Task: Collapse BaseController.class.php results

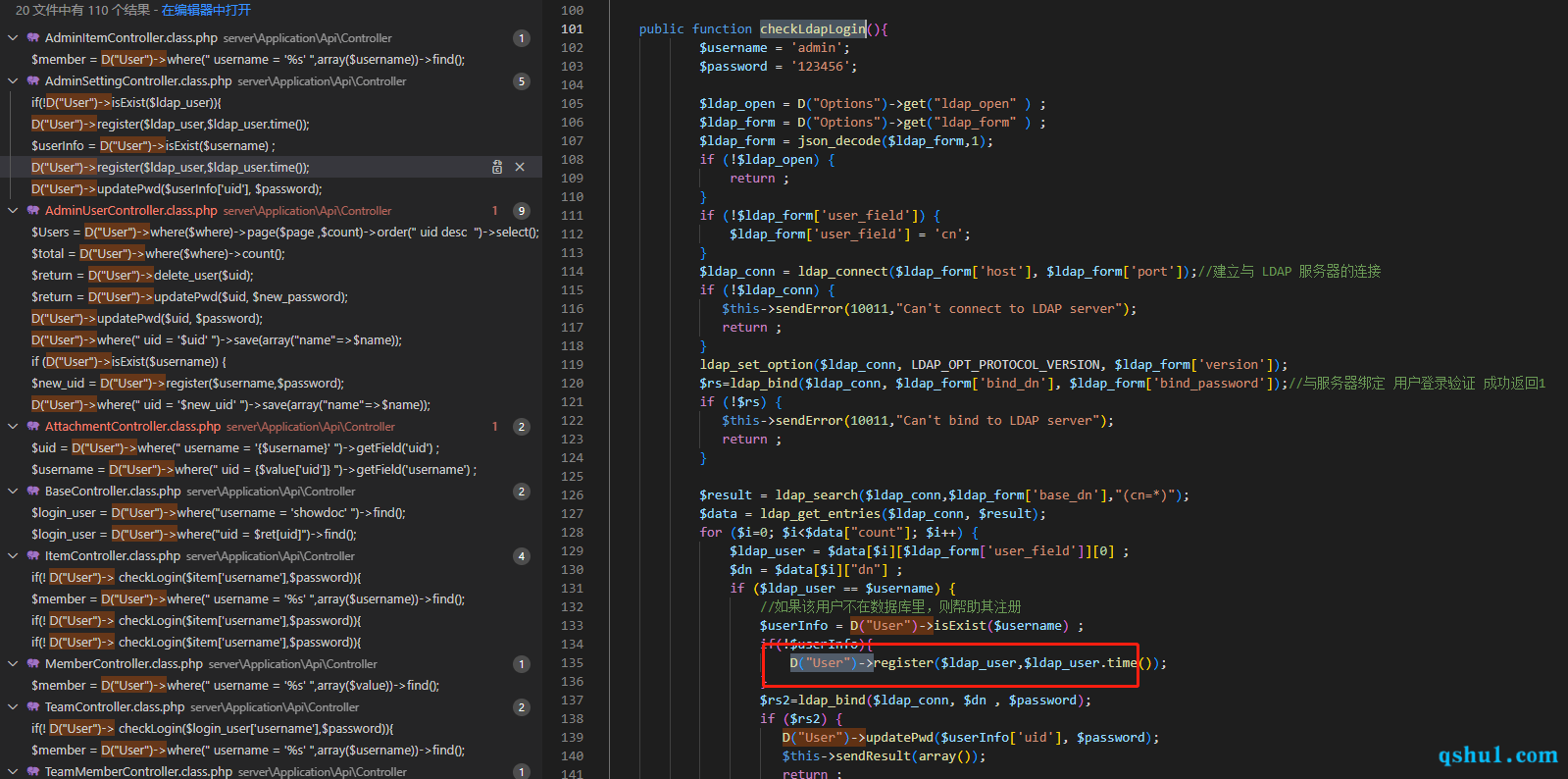Action: tap(13, 492)
